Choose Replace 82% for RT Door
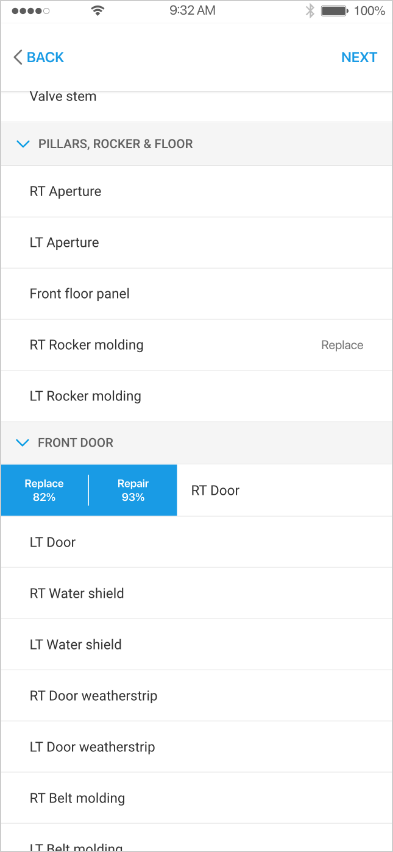Screen dimensions: 393x852 coord(44,490)
